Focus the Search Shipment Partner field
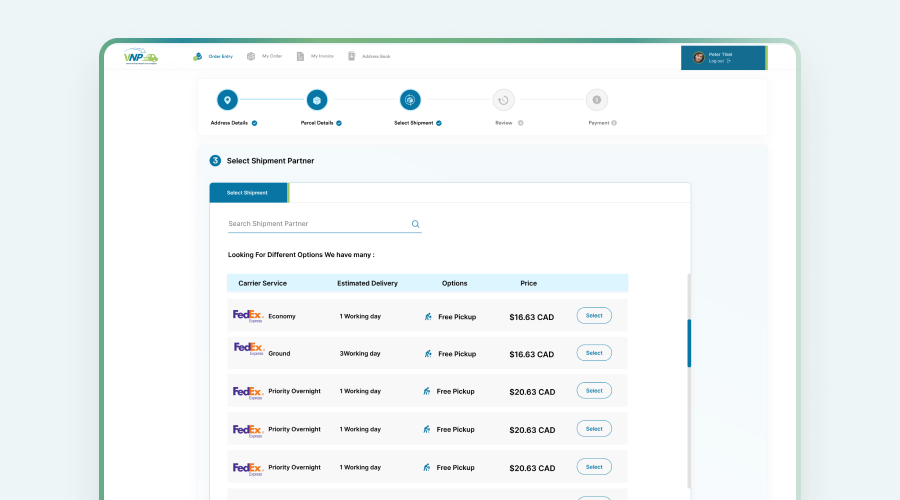 pyautogui.click(x=324, y=224)
